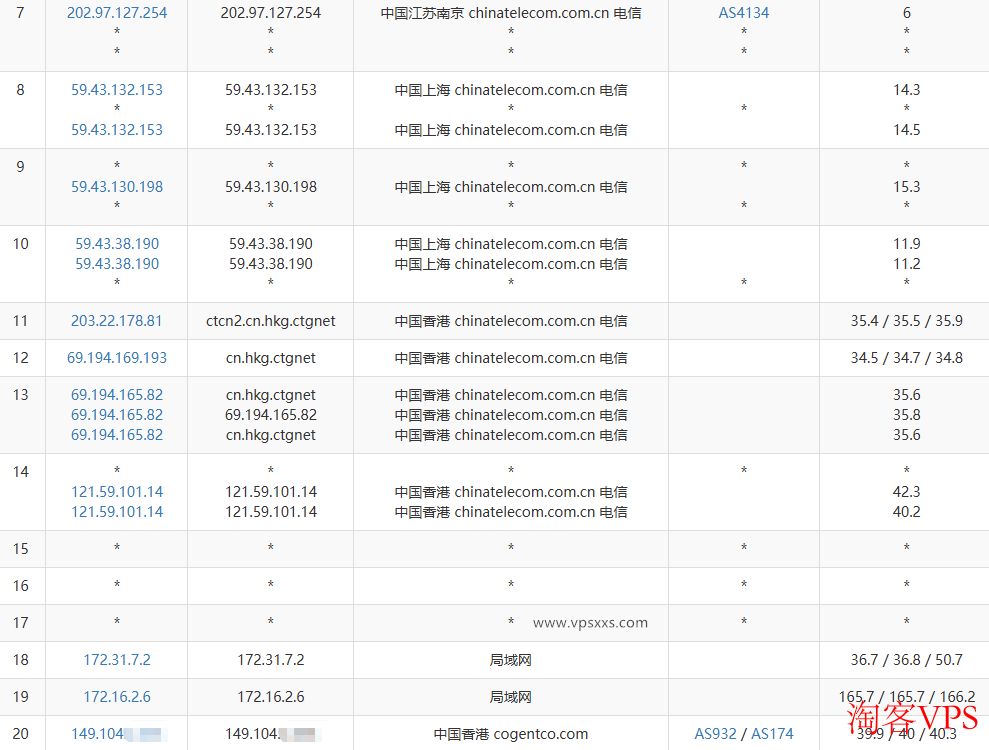Select the latency value 14.5
The width and height of the screenshot is (989, 750).
click(x=906, y=130)
